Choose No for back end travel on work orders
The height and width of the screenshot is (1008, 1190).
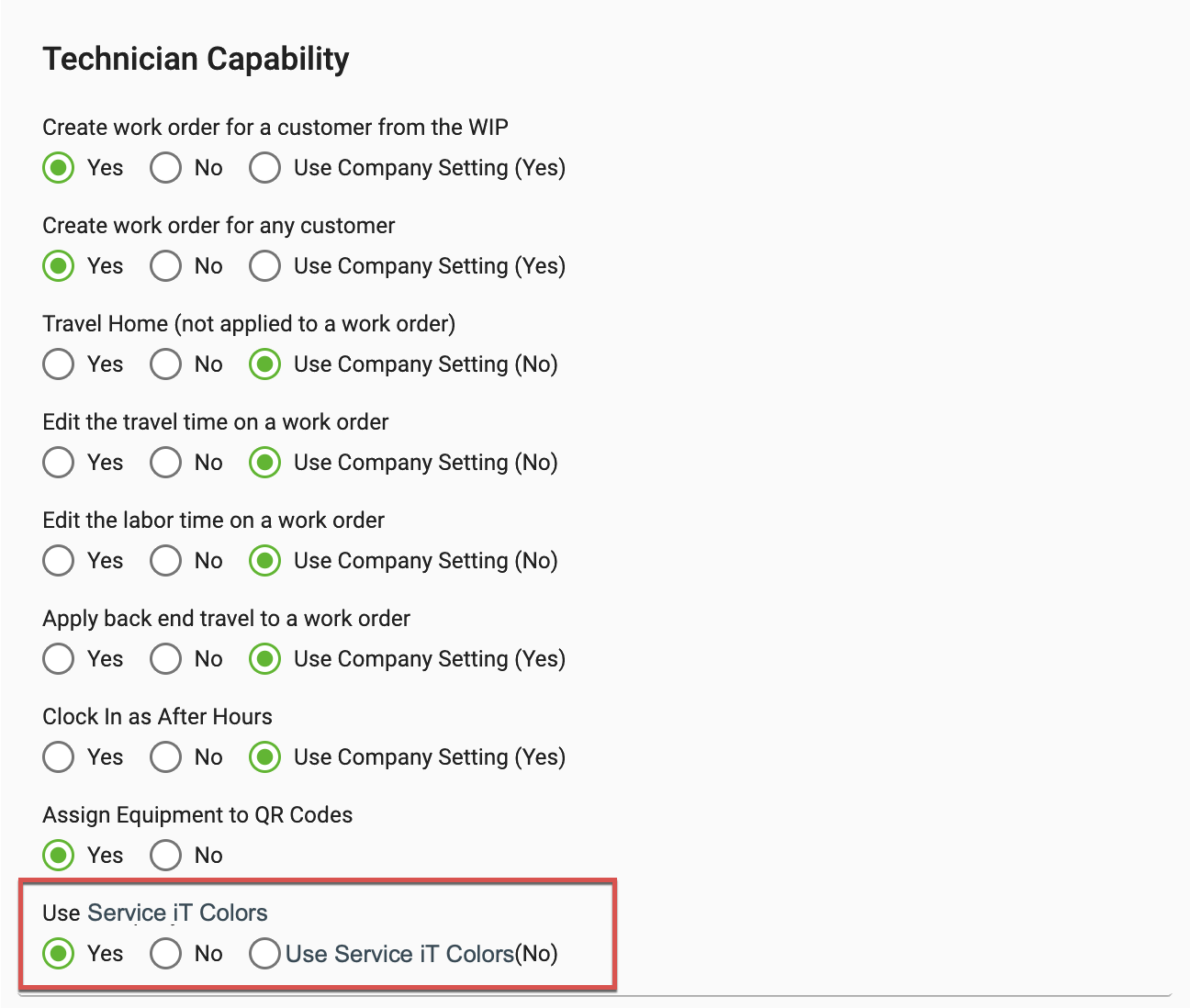[165, 659]
